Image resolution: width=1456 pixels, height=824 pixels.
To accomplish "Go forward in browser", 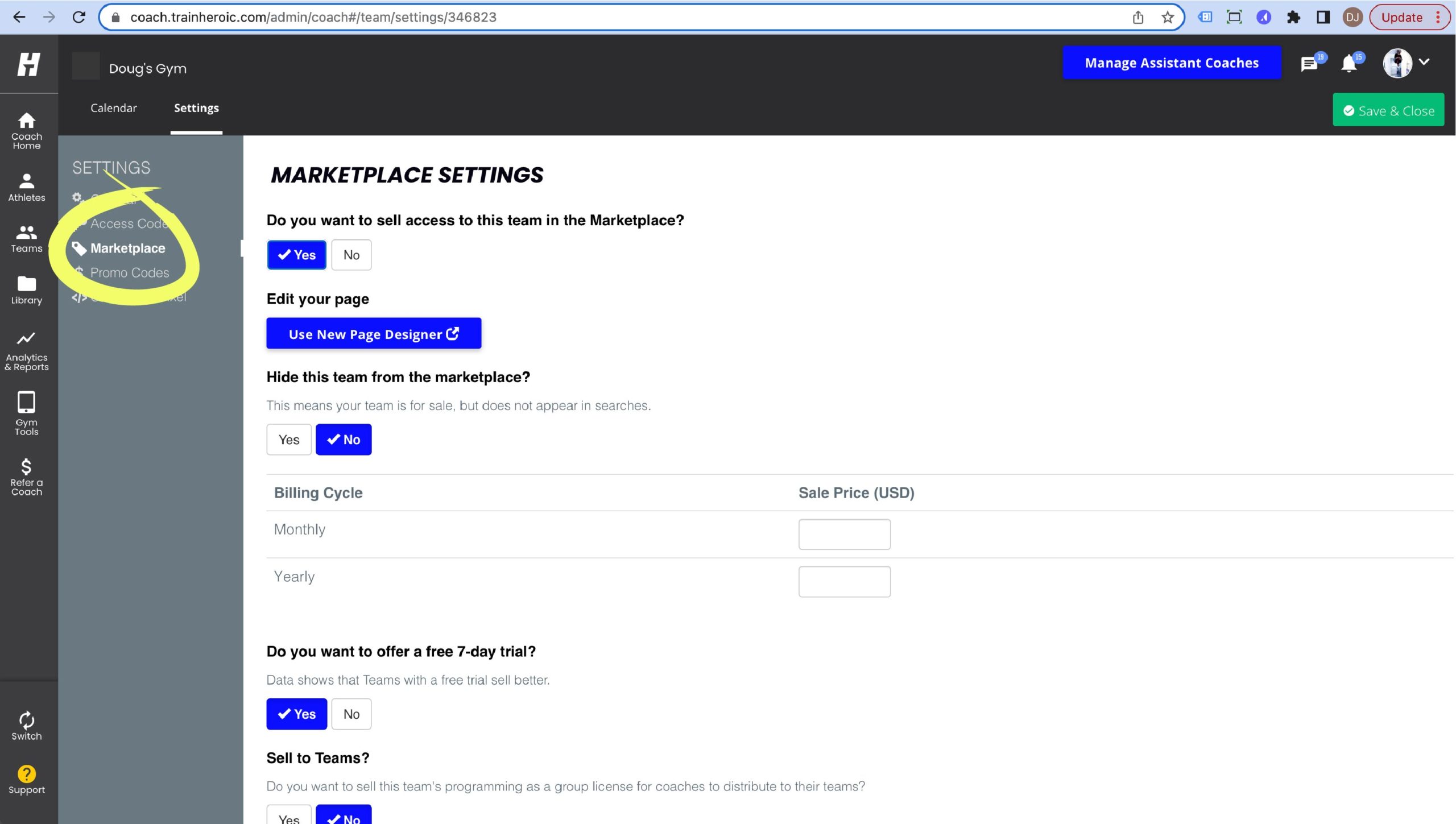I will (x=49, y=17).
